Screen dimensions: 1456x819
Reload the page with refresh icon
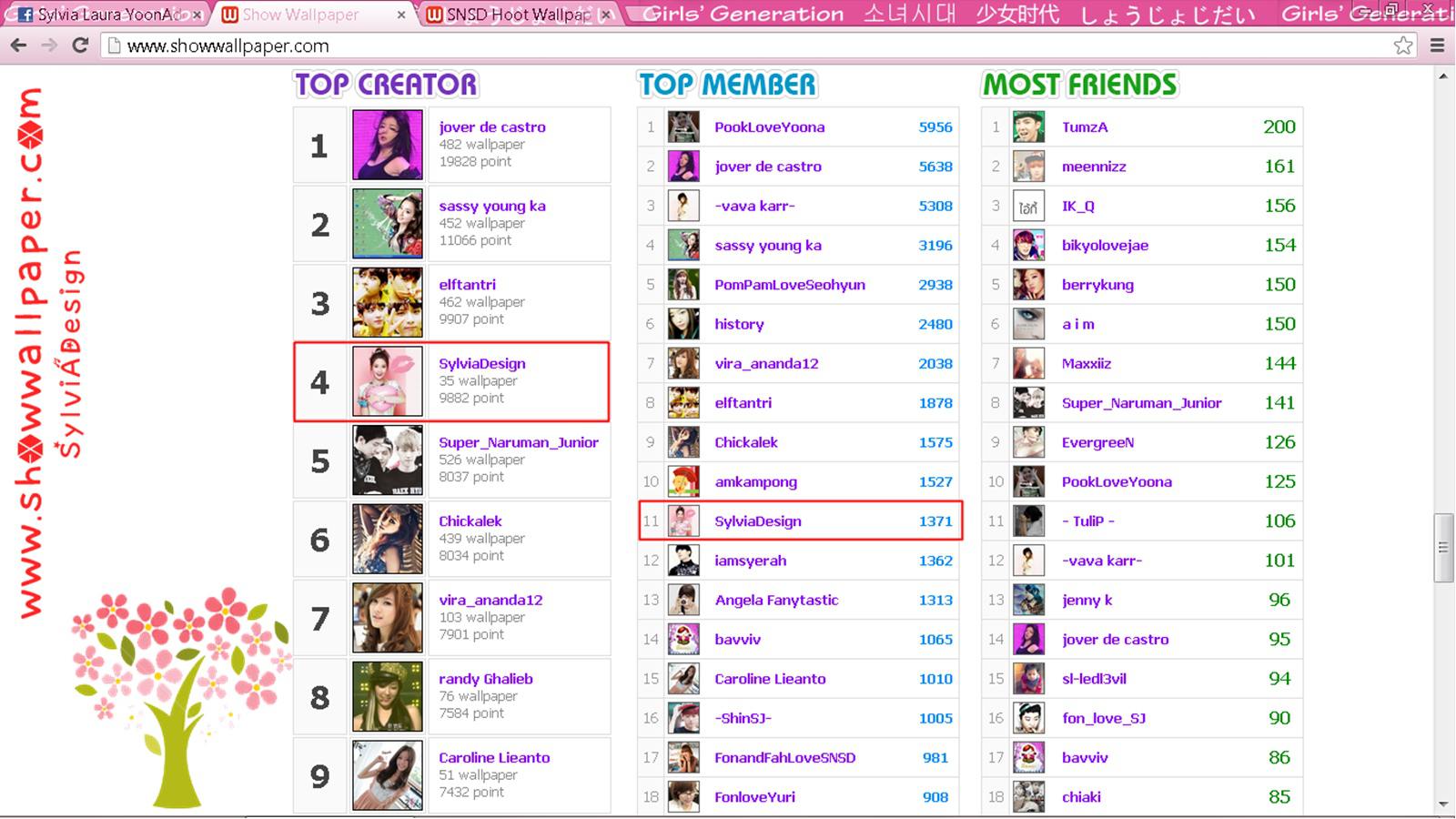click(x=80, y=45)
